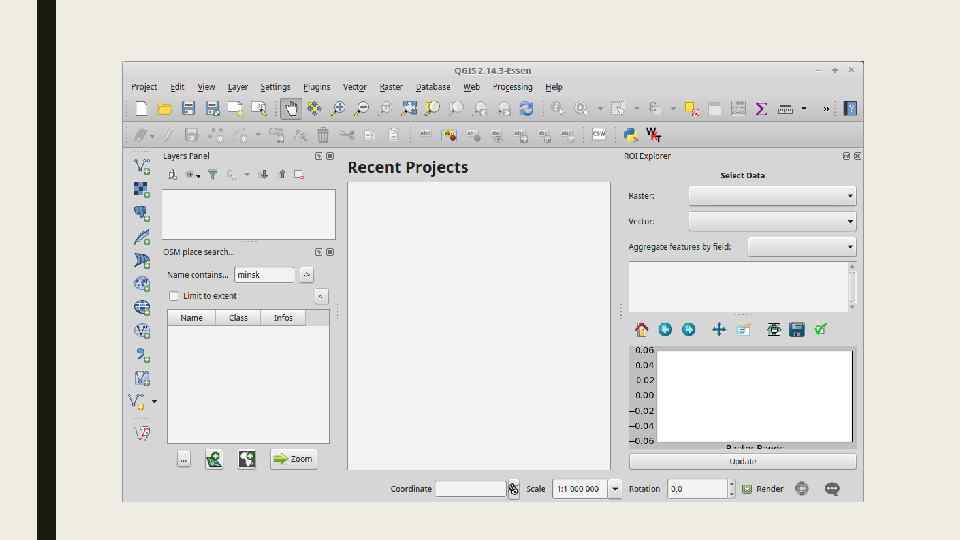Click the Add SpatiaLite Layer feather icon
The height and width of the screenshot is (540, 960).
[x=142, y=237]
